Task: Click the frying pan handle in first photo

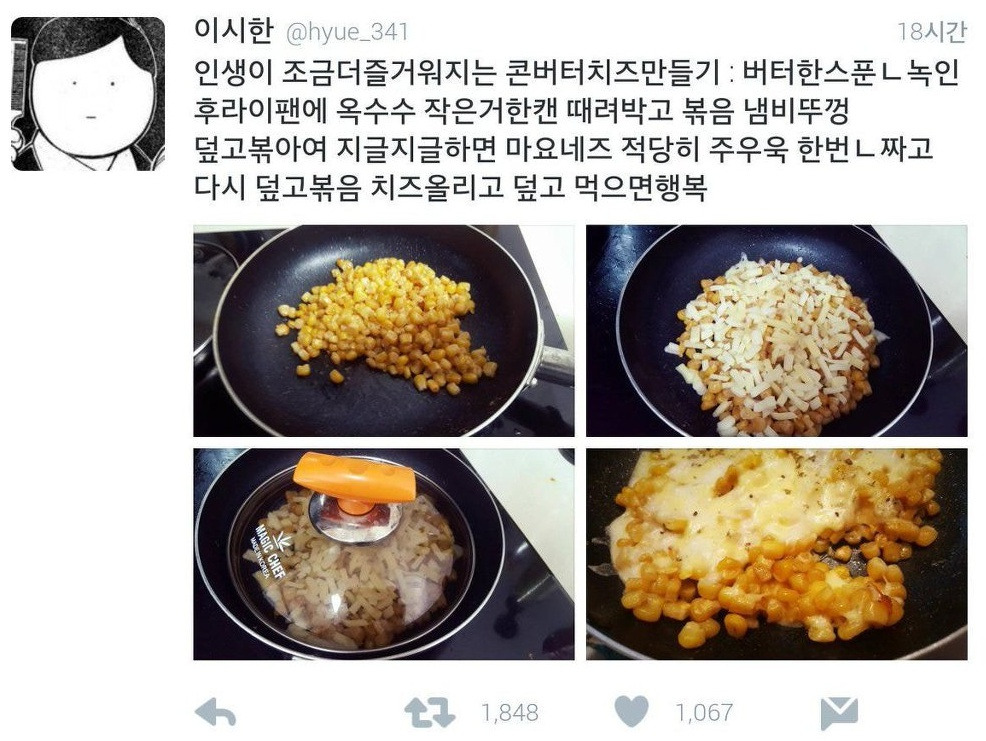Action: click(555, 365)
